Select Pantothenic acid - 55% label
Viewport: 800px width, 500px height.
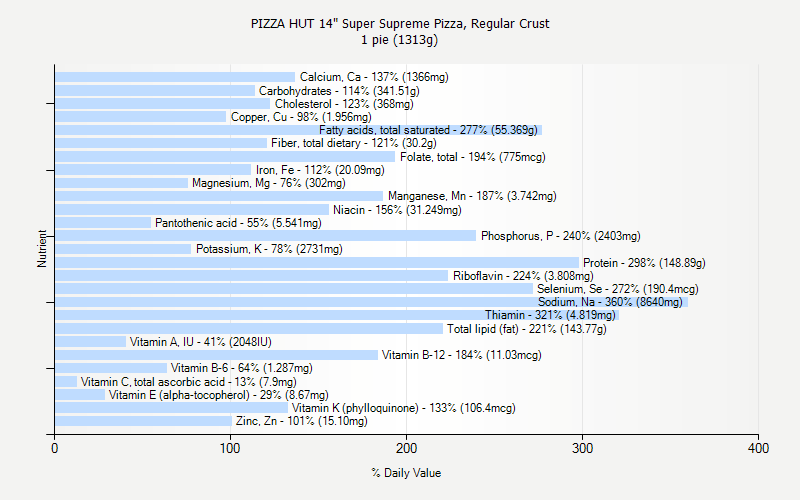click(238, 223)
